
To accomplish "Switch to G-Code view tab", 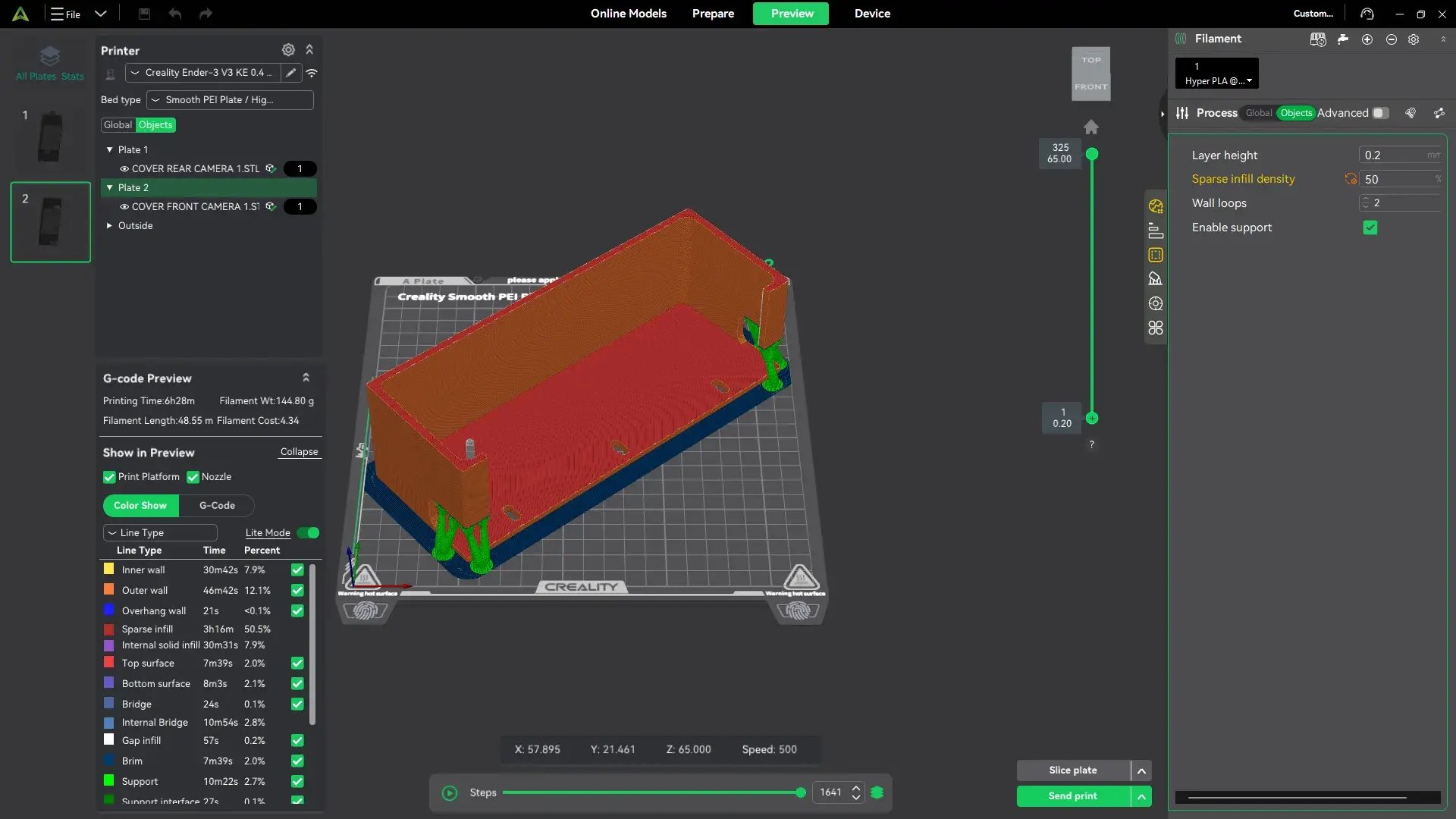I will point(217,506).
